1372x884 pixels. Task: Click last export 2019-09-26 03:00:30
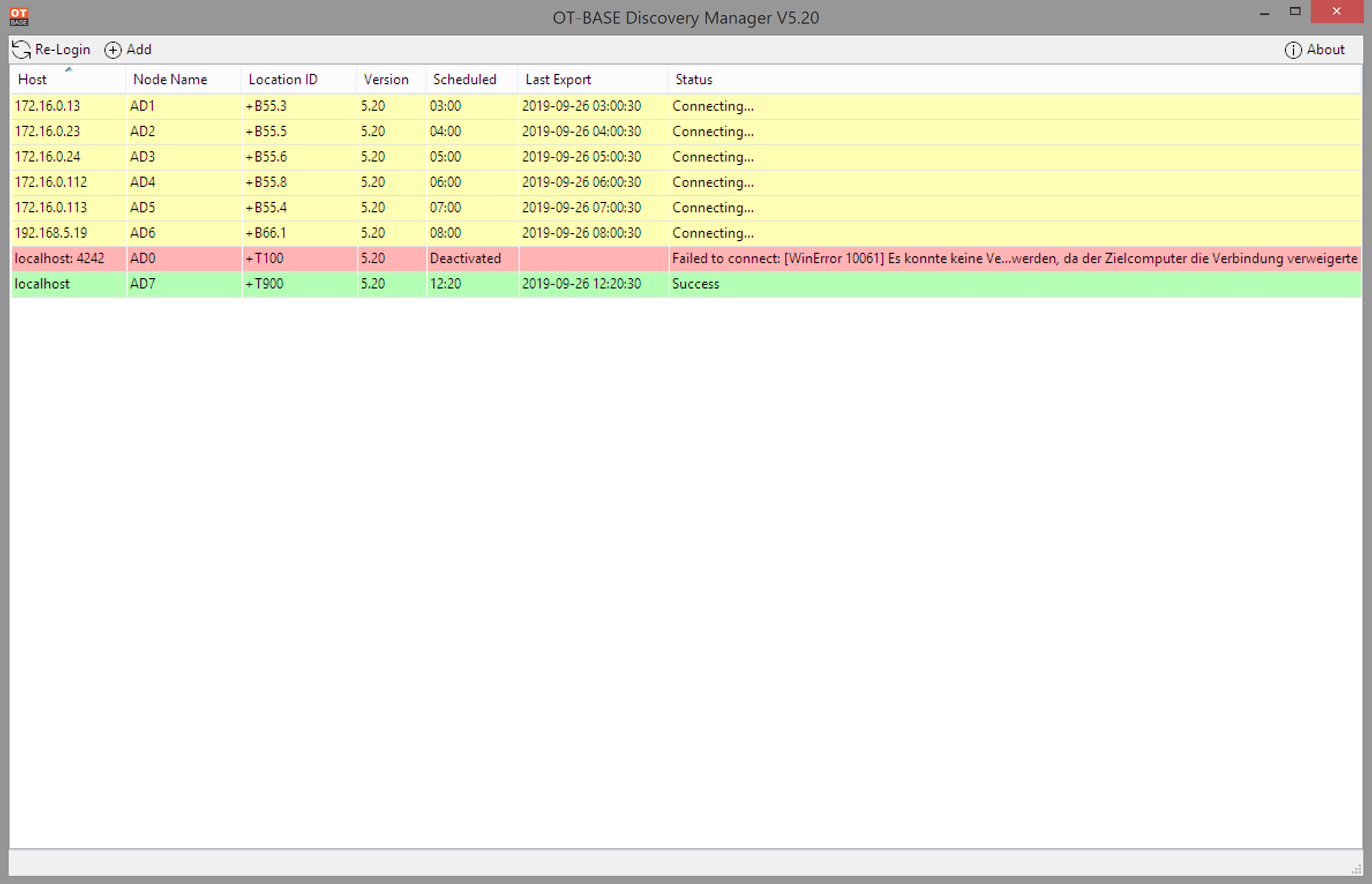(x=582, y=106)
